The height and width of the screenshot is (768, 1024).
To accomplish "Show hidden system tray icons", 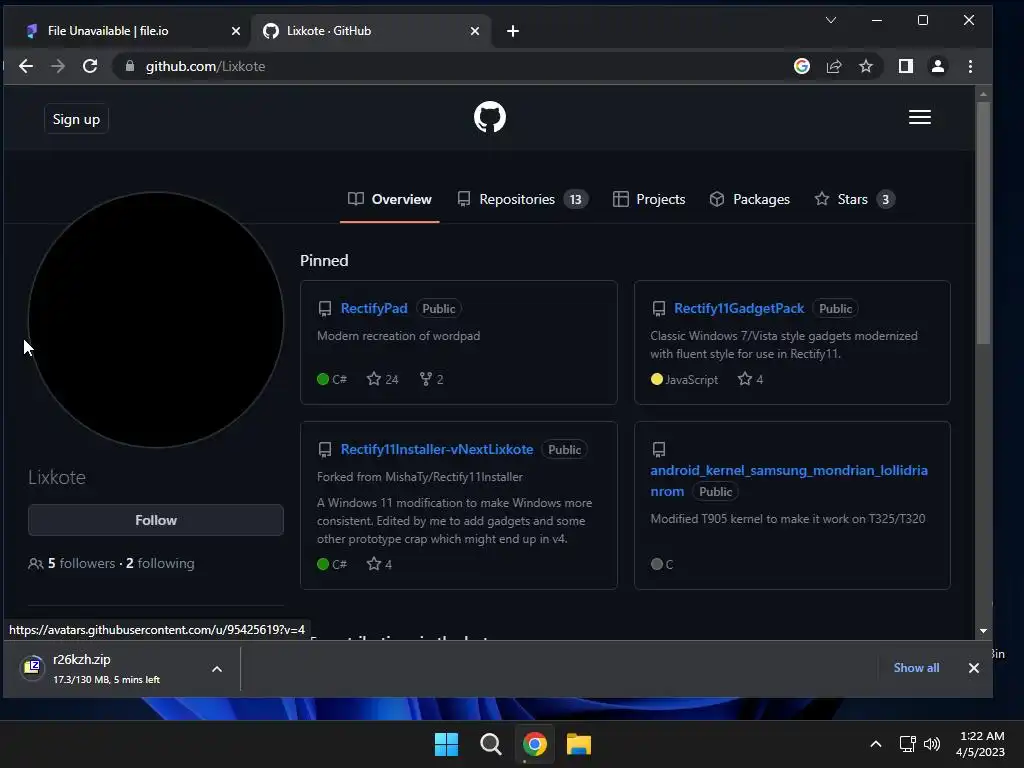I will (876, 744).
